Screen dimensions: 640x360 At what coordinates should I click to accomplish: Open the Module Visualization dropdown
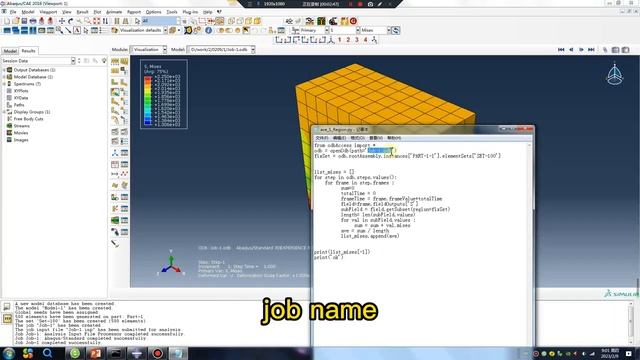click(x=164, y=49)
